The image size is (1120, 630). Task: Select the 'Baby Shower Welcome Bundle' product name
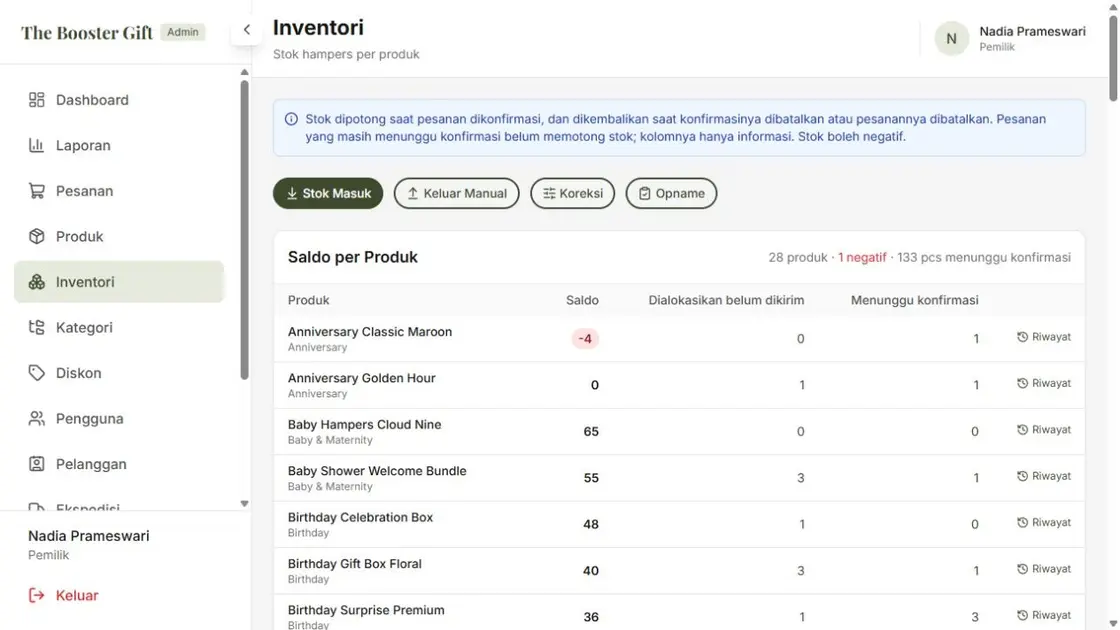(x=377, y=471)
